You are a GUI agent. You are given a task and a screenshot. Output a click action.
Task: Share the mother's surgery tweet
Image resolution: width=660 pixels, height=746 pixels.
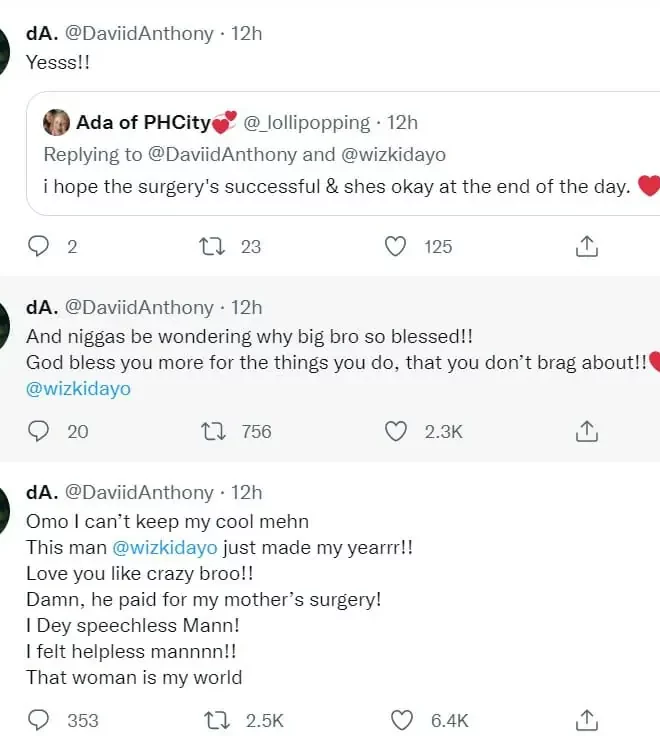[x=587, y=720]
